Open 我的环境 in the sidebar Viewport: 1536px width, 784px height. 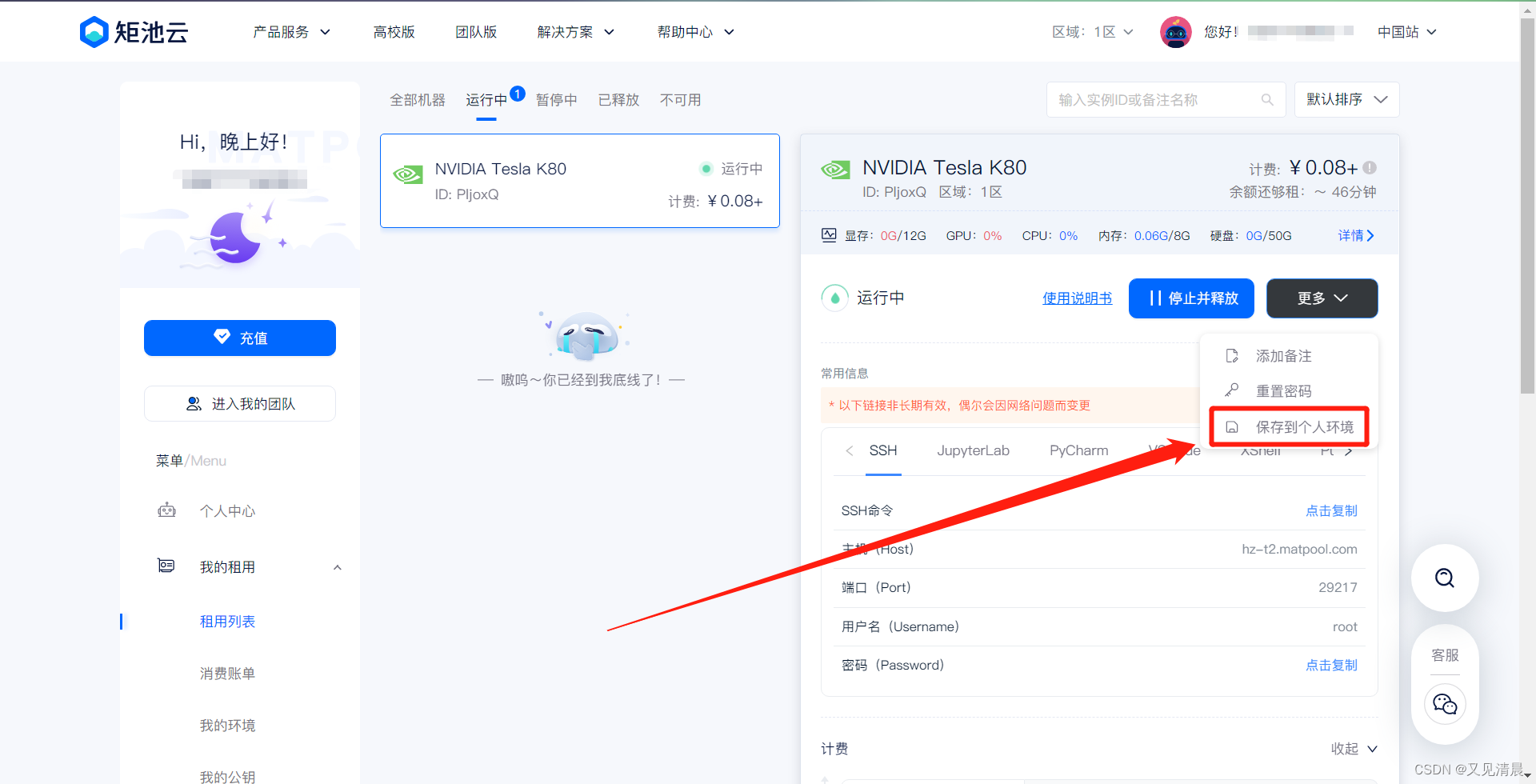[228, 726]
